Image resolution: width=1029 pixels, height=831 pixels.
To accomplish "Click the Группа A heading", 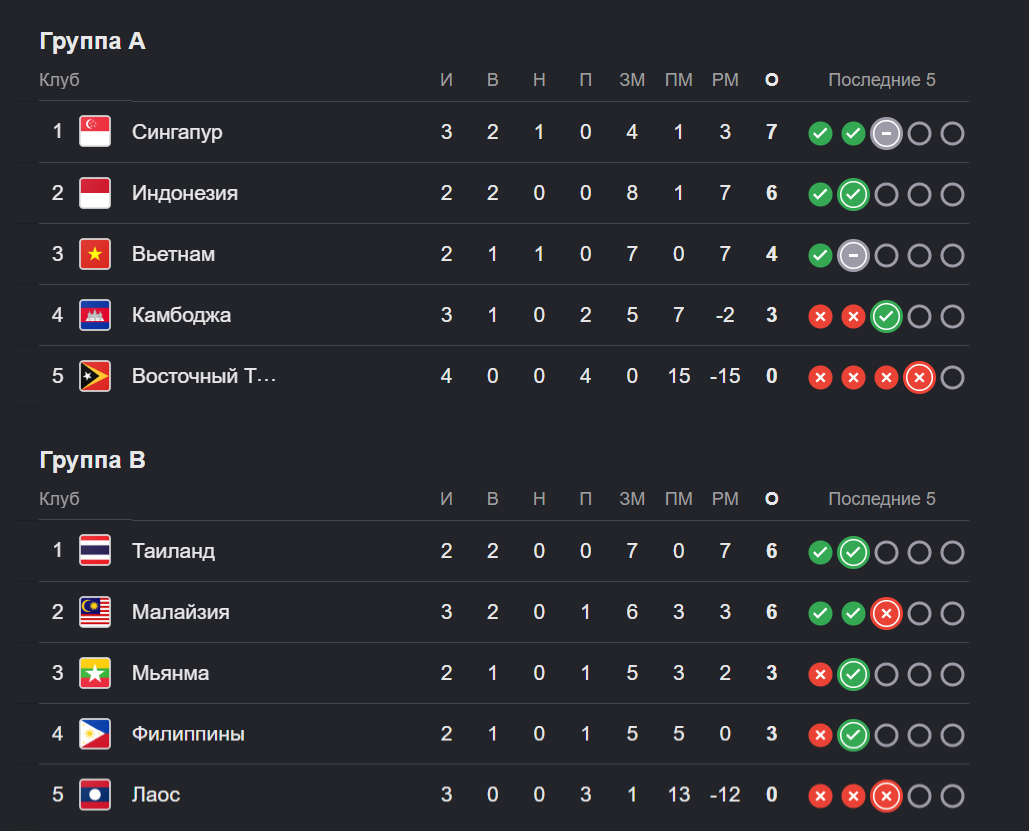I will click(93, 41).
